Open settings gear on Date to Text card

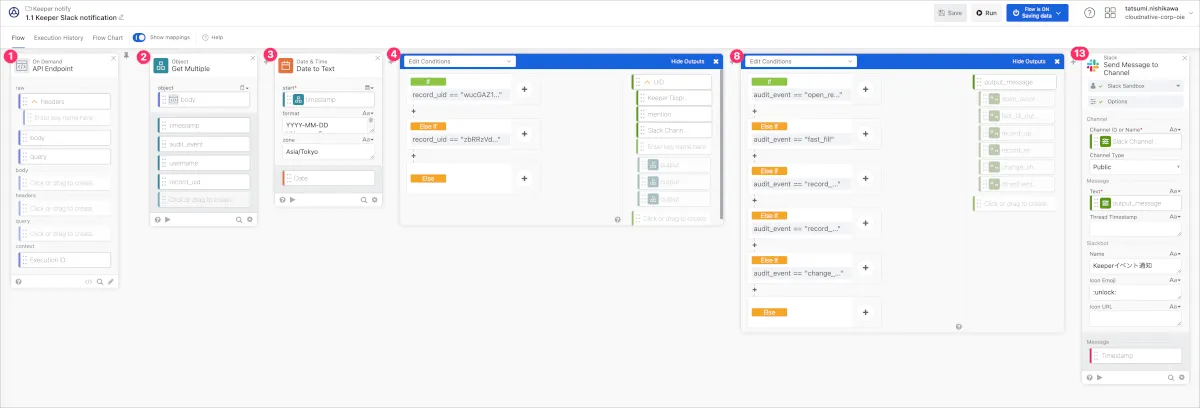[375, 200]
